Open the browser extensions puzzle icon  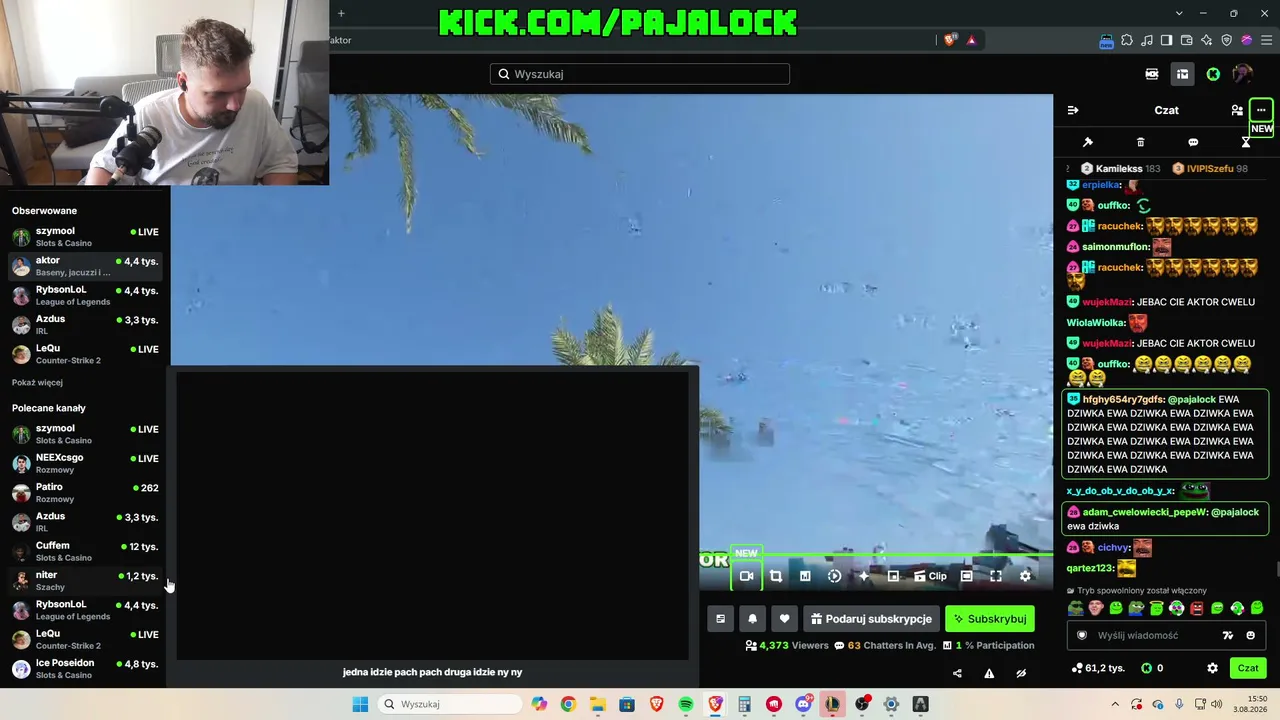[x=1127, y=40]
